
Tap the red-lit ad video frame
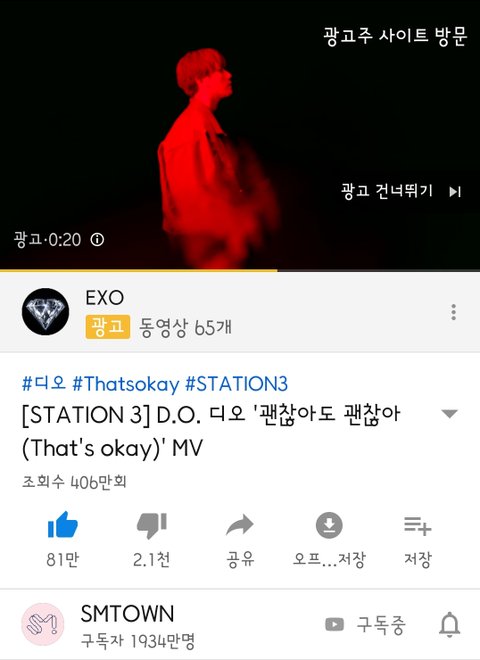(x=219, y=158)
